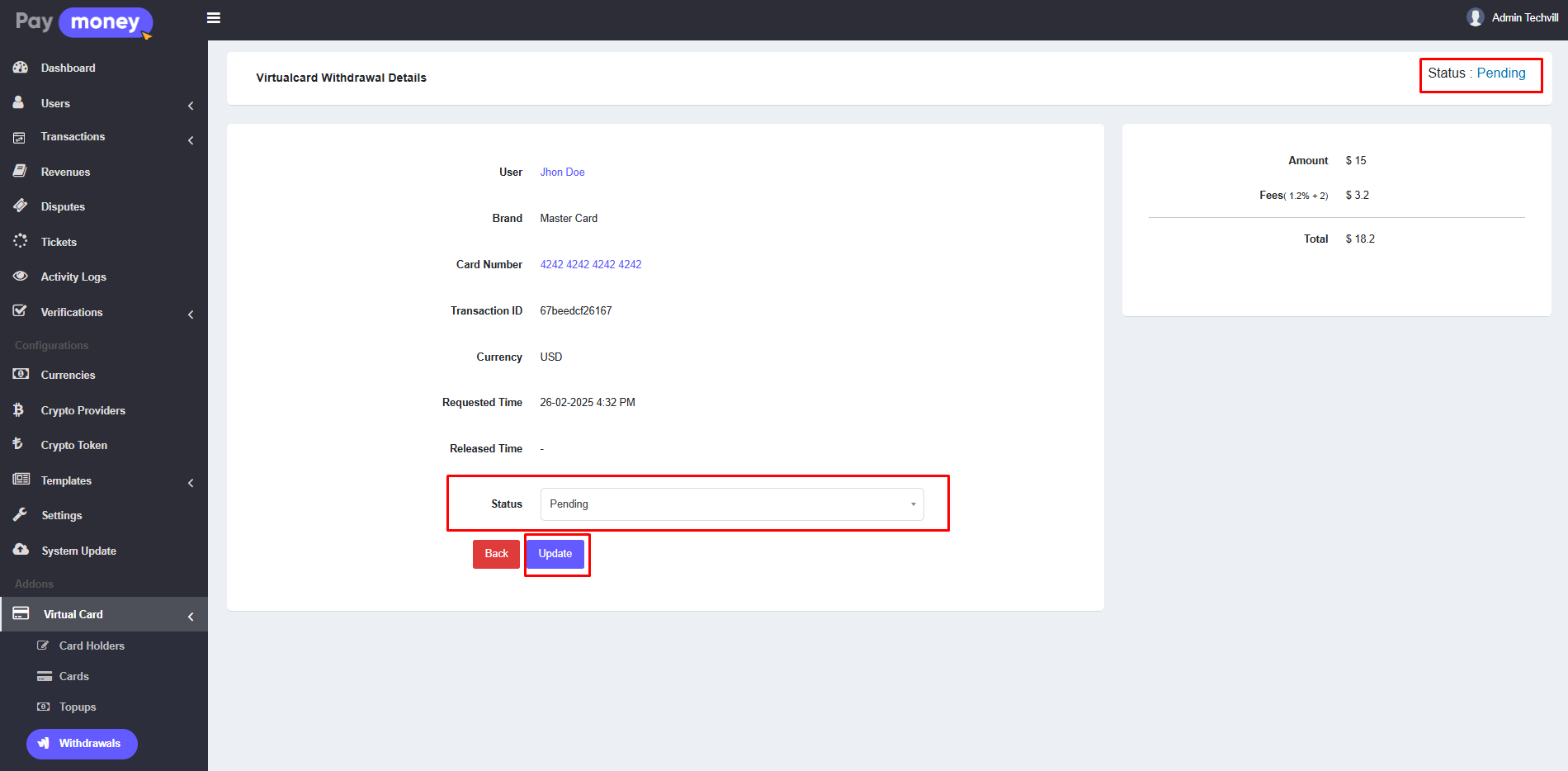The image size is (1568, 771).
Task: Click the Activity Logs eye icon
Action: click(x=21, y=277)
